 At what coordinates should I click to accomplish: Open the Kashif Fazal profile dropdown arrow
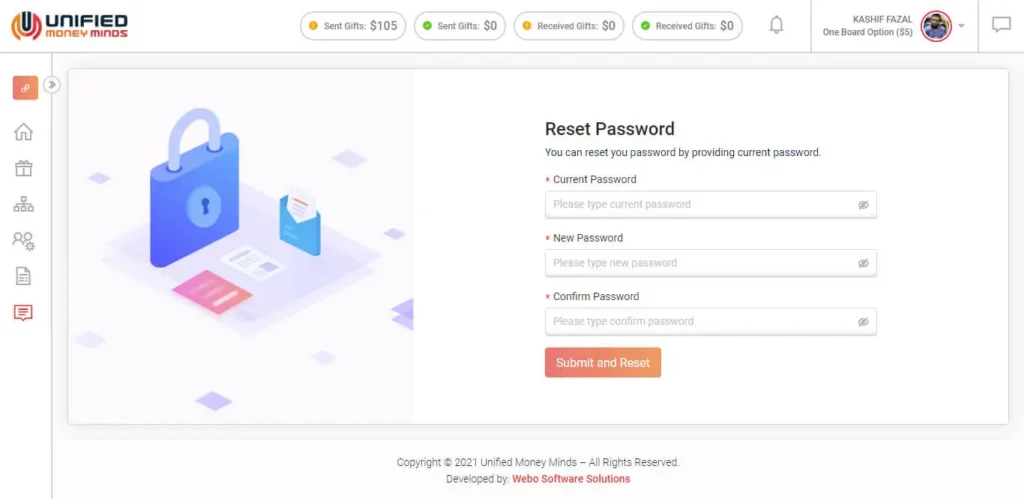point(961,26)
